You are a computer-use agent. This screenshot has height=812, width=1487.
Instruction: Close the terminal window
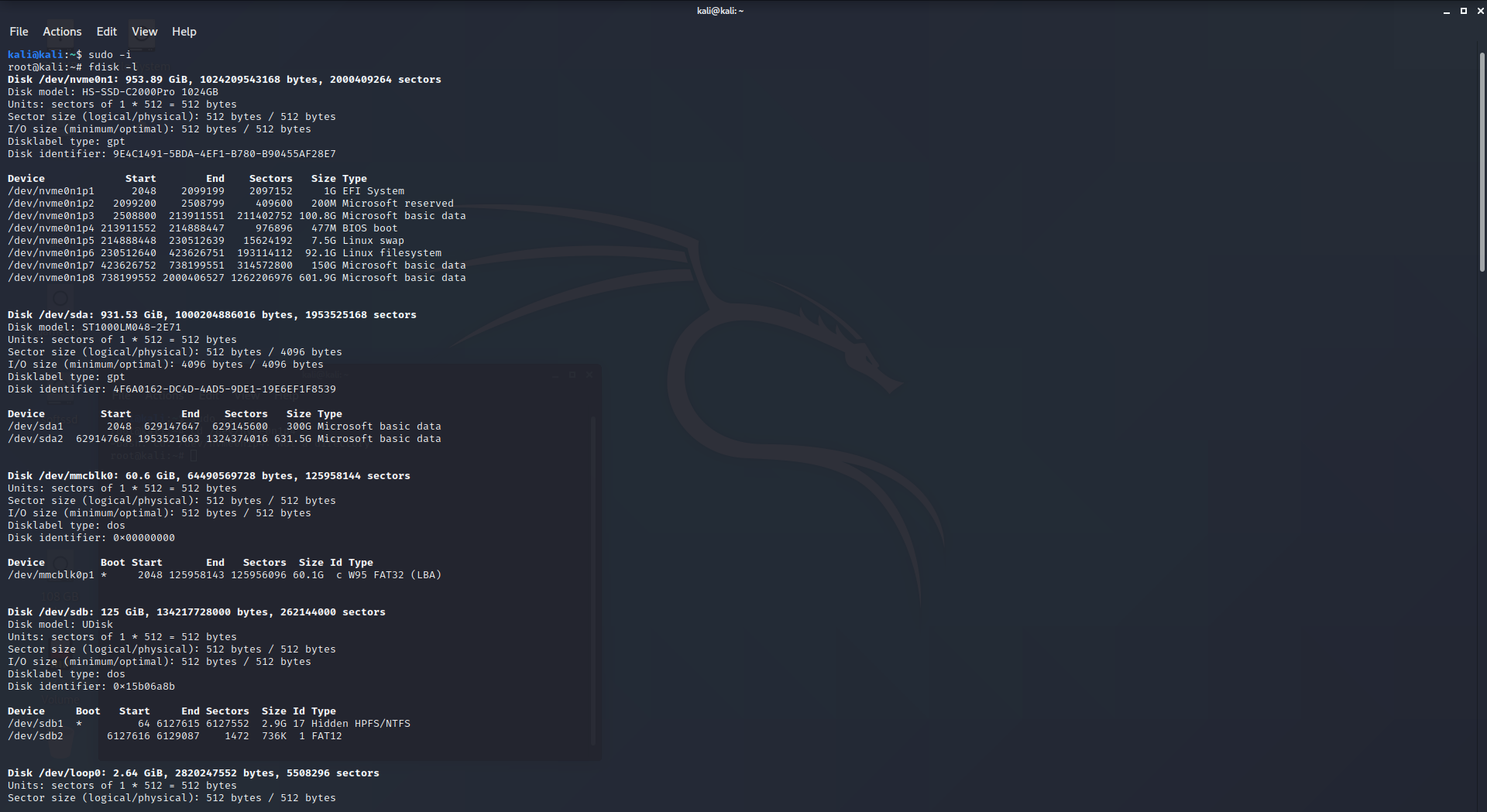(x=1479, y=11)
